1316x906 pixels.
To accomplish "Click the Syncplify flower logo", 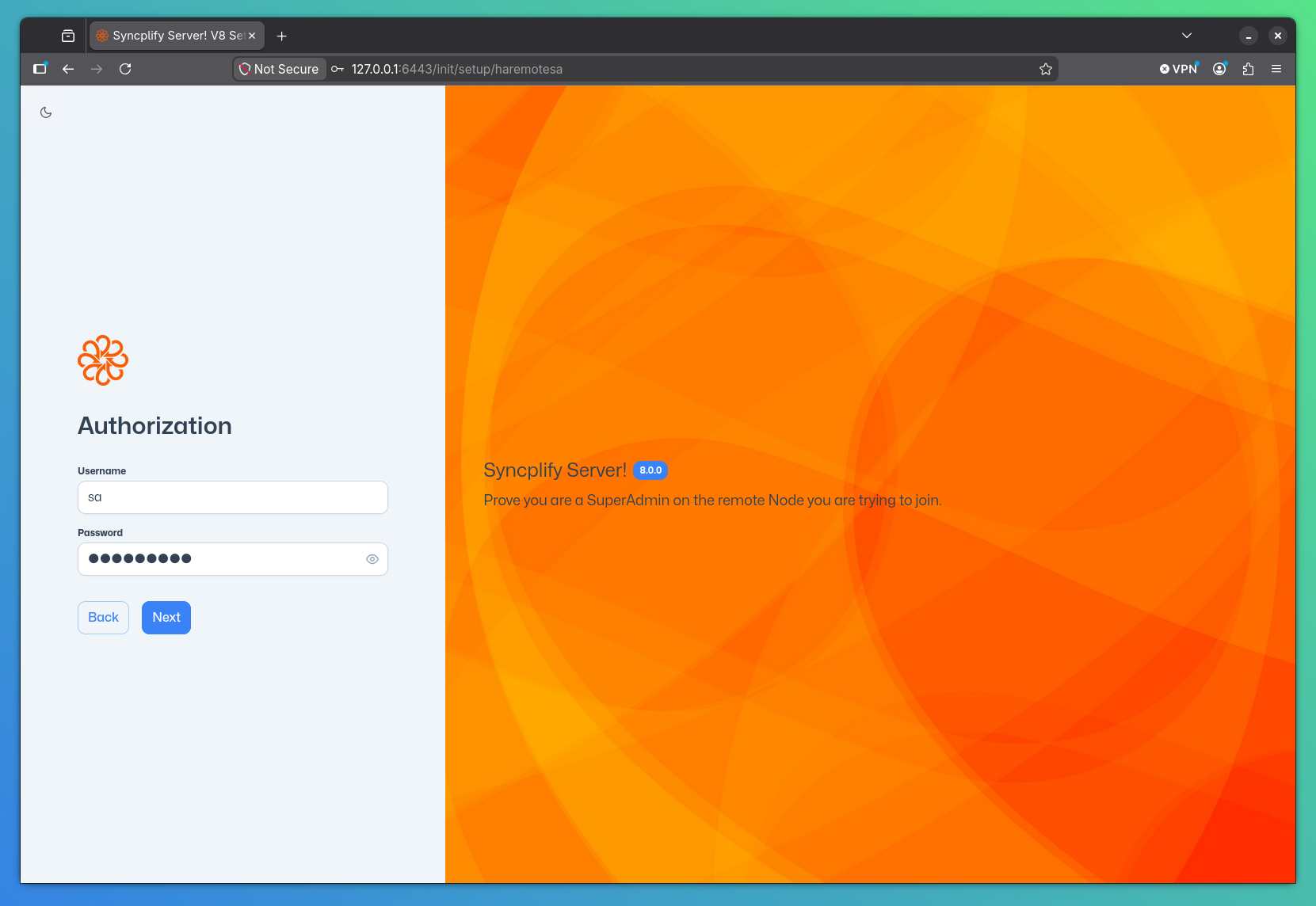I will click(x=103, y=360).
